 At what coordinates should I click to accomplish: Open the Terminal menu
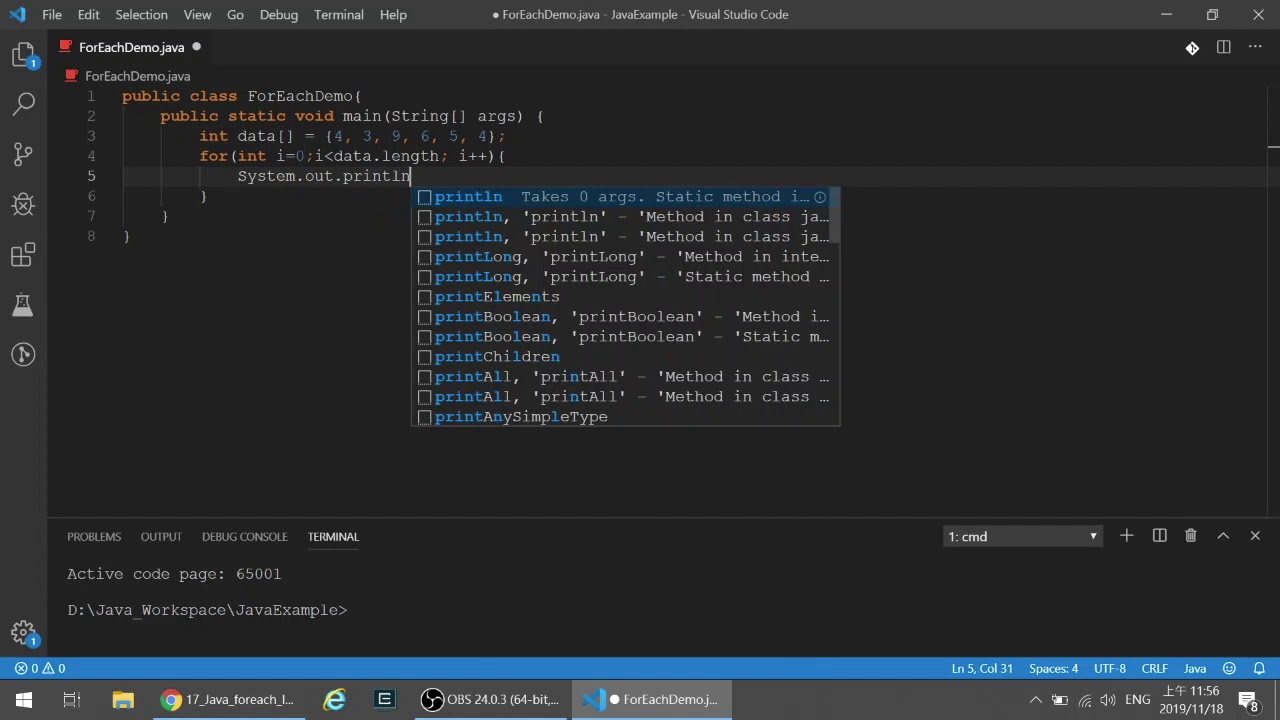tap(338, 15)
